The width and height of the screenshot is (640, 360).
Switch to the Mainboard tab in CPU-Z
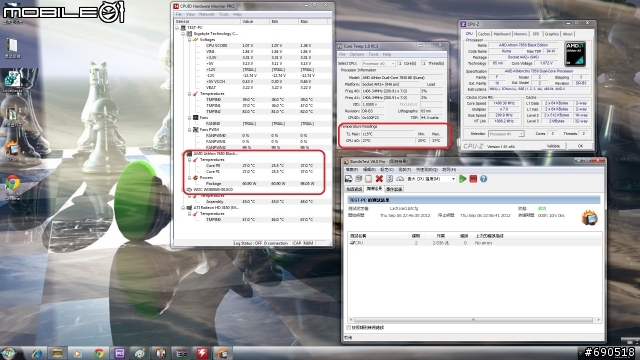[502, 34]
